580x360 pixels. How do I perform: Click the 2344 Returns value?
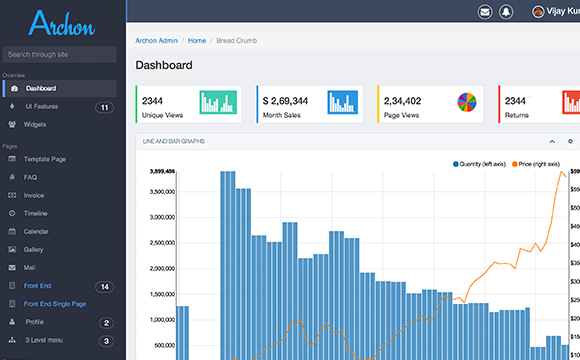515,101
